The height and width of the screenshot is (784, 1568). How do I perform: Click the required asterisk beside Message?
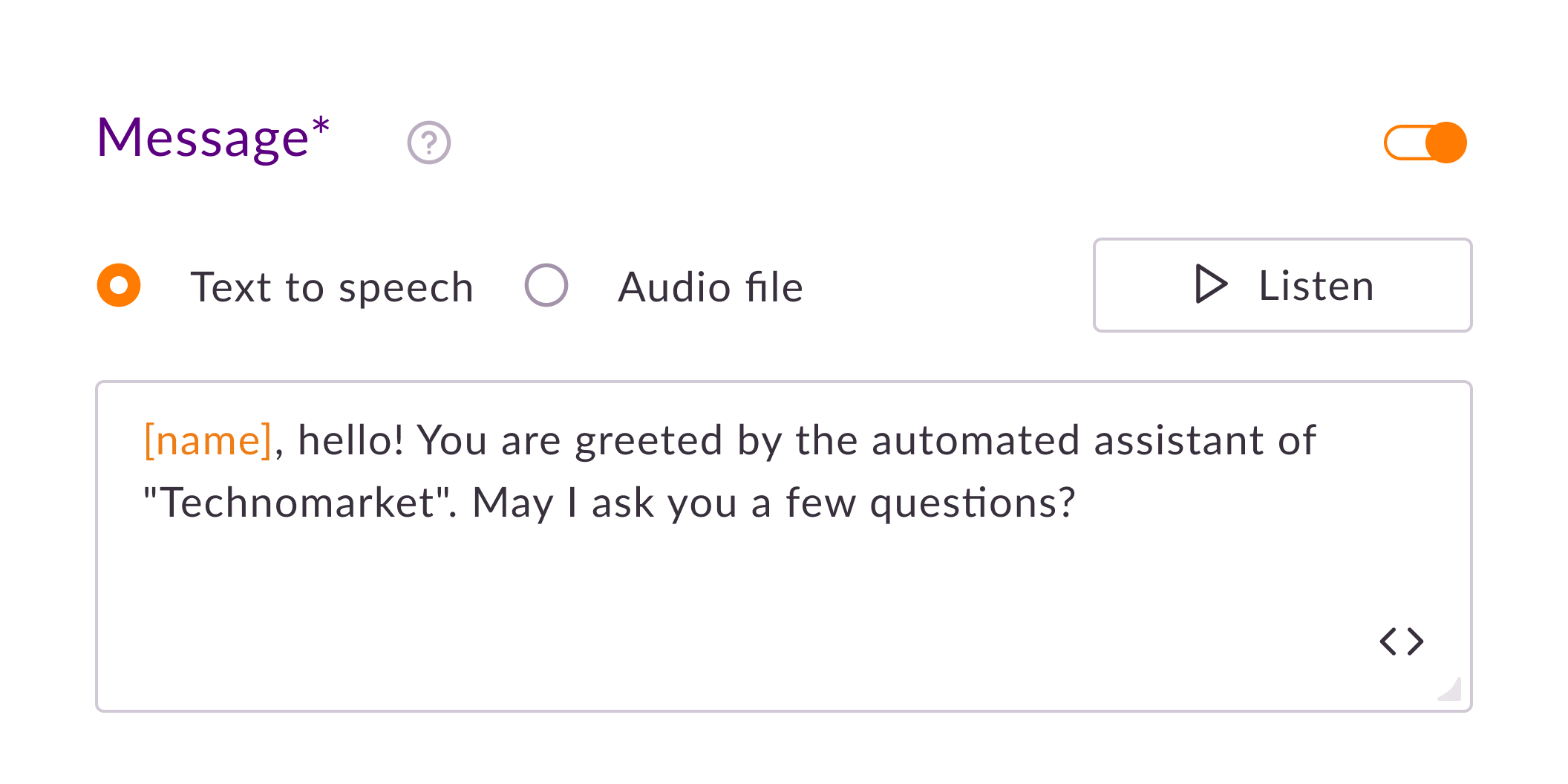pyautogui.click(x=321, y=126)
